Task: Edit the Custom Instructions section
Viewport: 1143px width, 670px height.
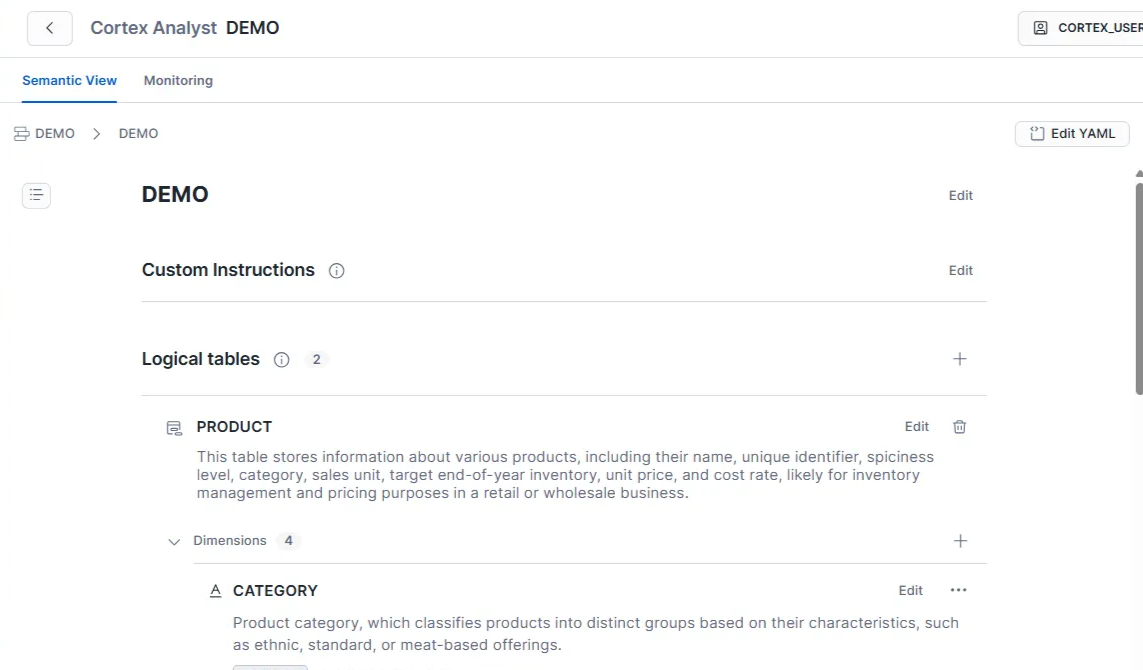Action: point(960,271)
